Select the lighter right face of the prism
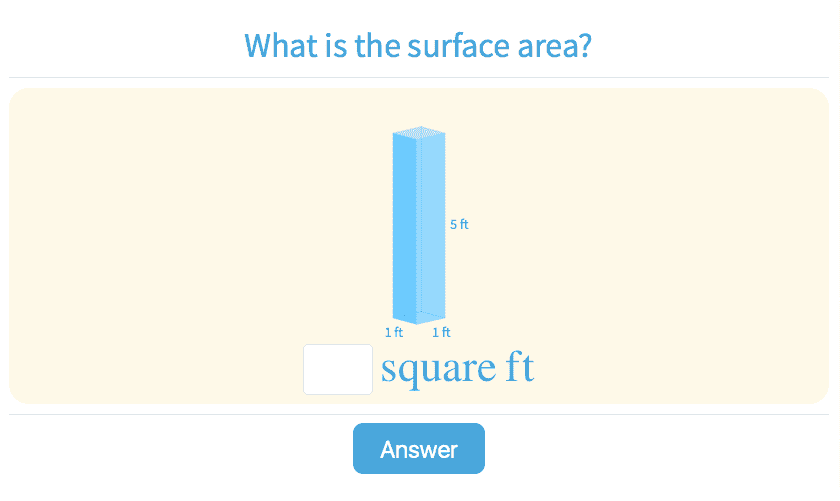 [432, 225]
